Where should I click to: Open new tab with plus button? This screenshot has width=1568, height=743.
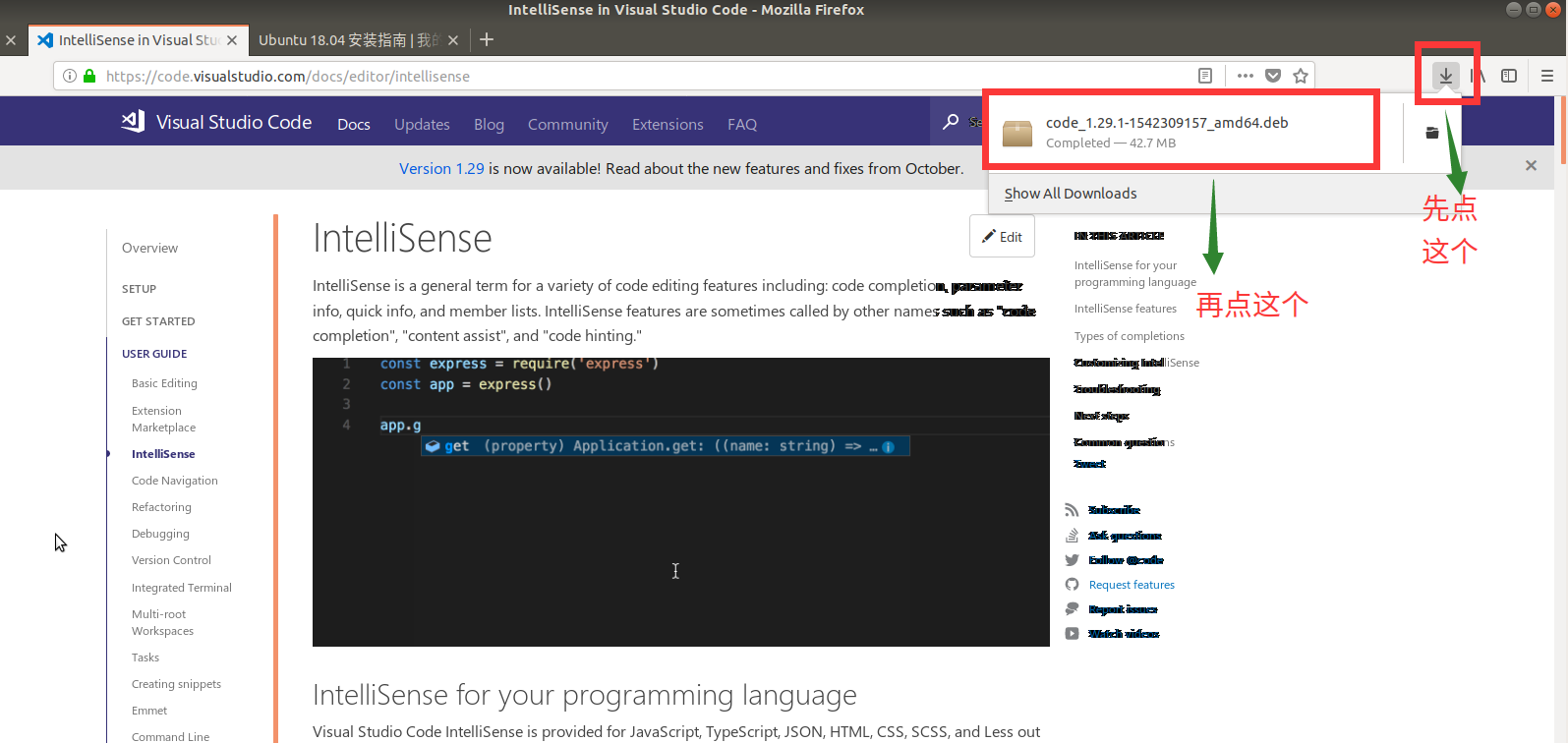[x=487, y=40]
